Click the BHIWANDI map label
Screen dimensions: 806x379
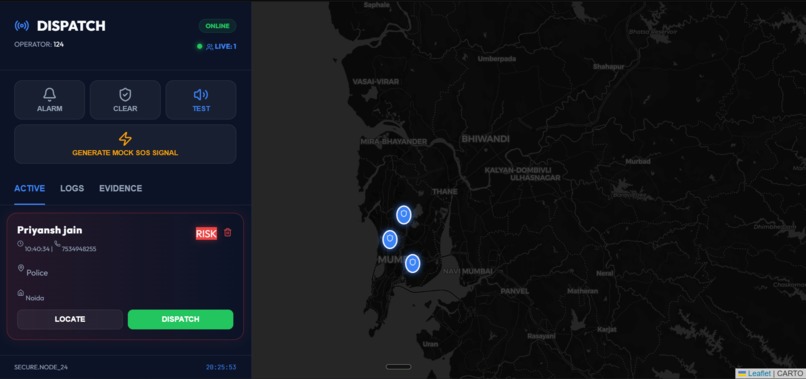click(485, 139)
